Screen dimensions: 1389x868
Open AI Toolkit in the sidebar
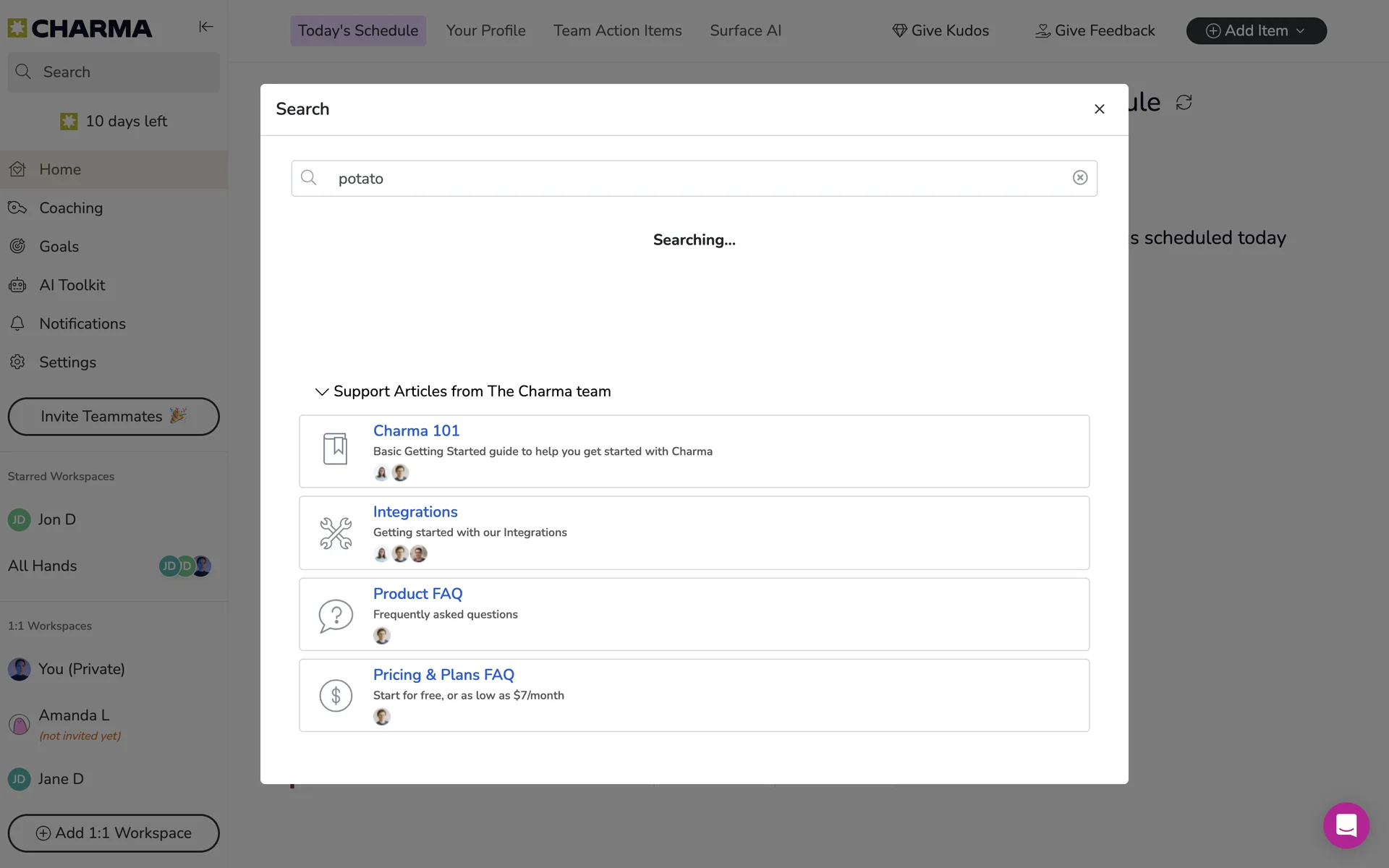[x=72, y=285]
